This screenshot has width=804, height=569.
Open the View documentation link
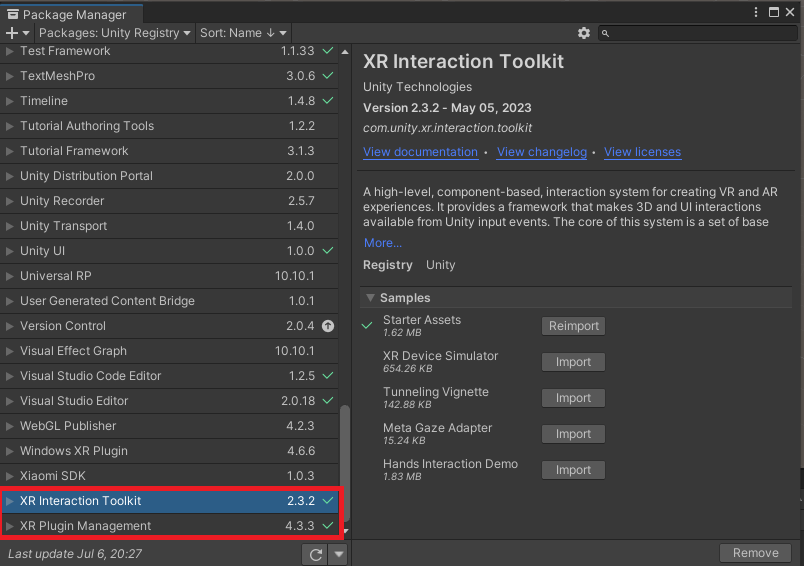(x=420, y=152)
